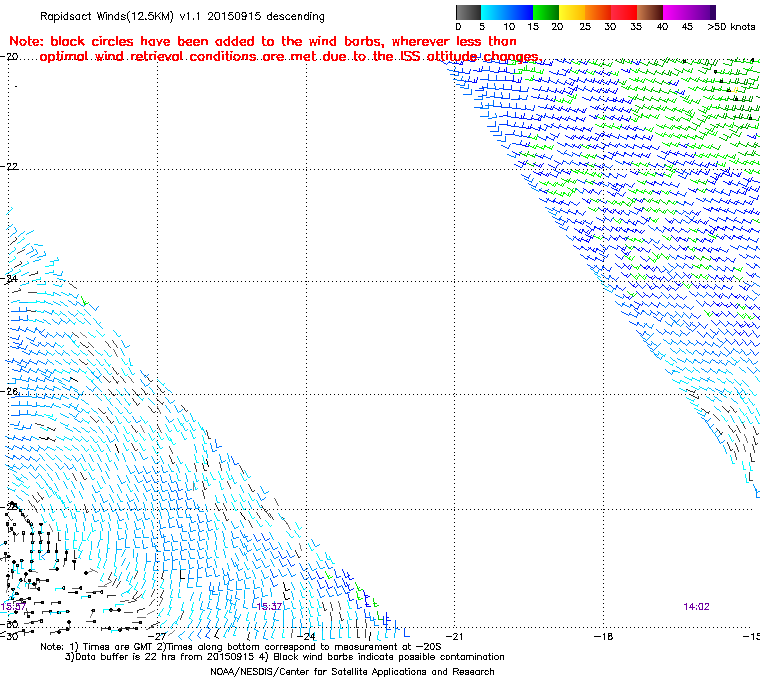
Task: Click the '-24' longitude axis label
Action: point(306,636)
